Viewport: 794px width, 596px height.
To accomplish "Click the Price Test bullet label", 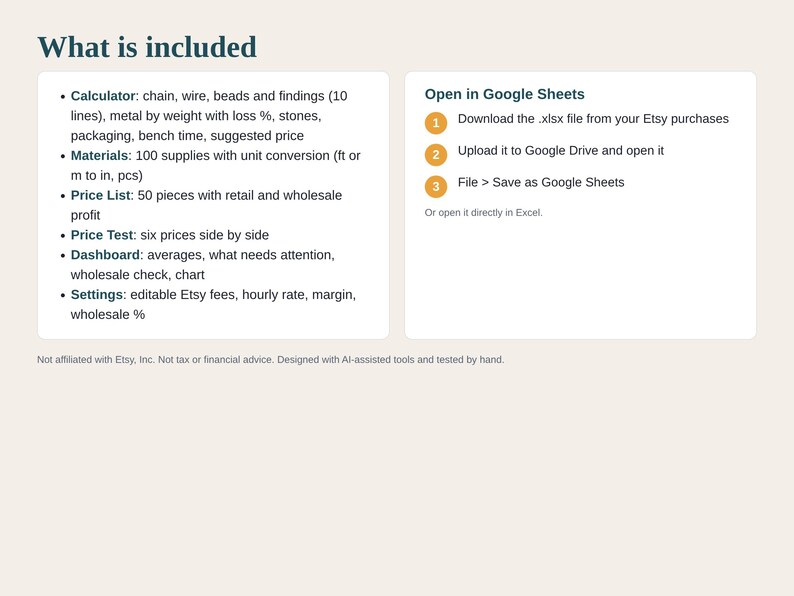I will tap(102, 235).
